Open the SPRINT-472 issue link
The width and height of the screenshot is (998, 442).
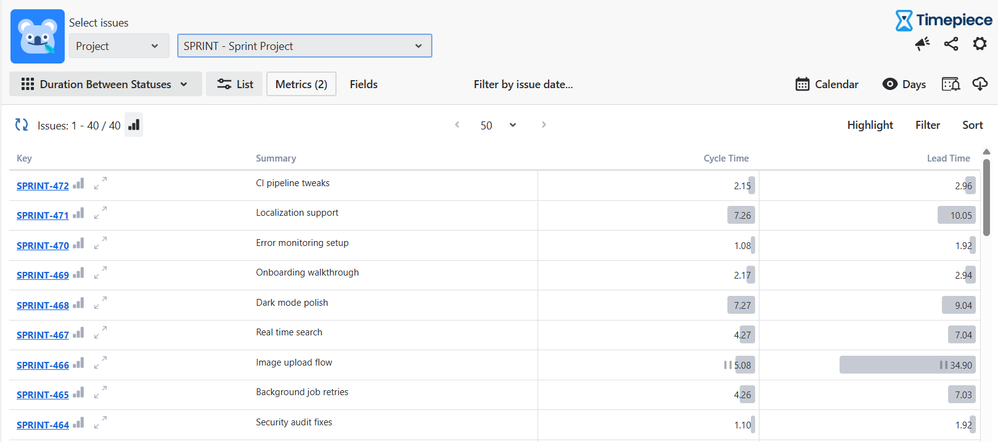coord(43,185)
